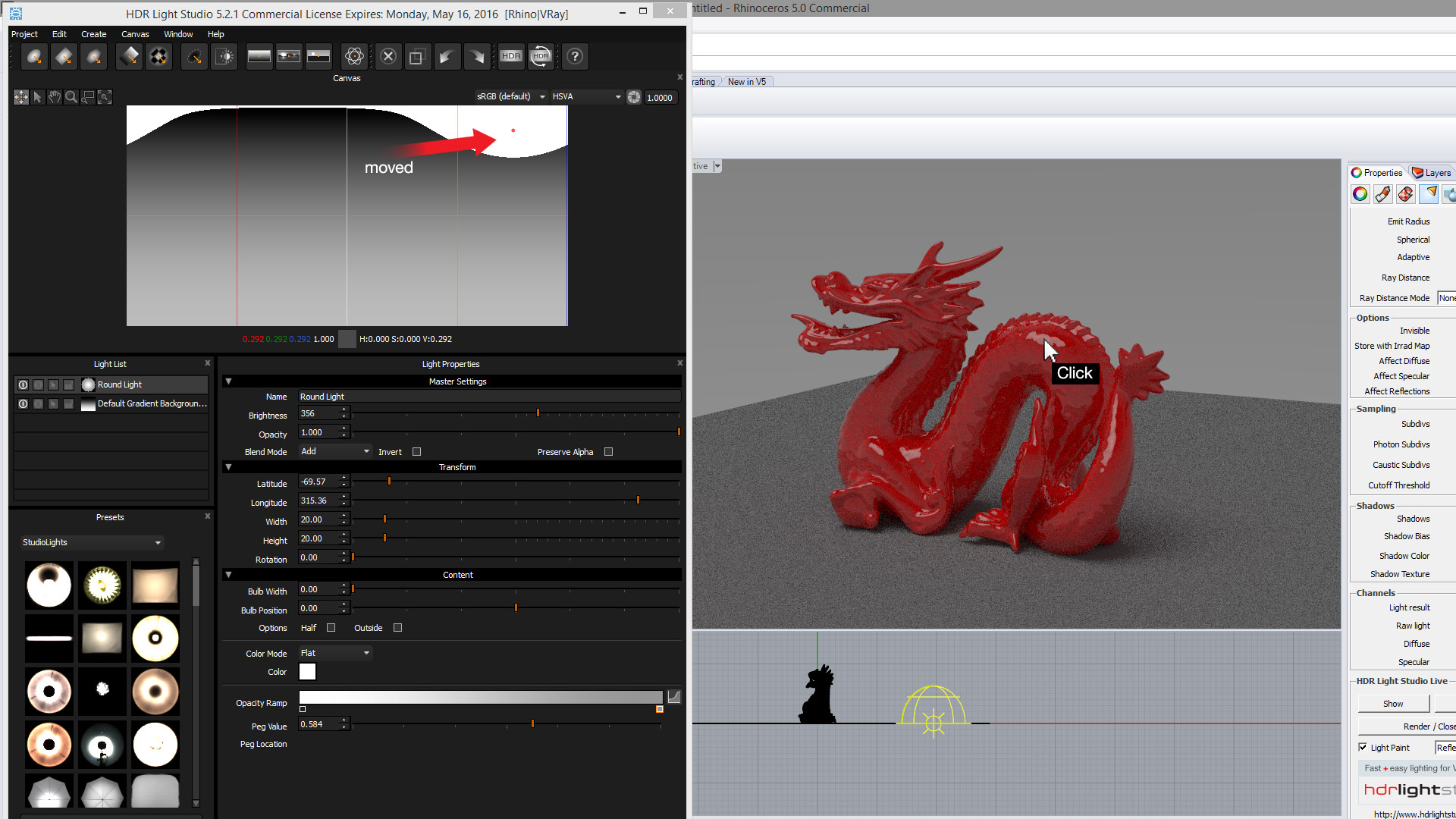This screenshot has width=1456, height=819.
Task: Click the exposure aperture icon beside 1.0000
Action: click(634, 97)
